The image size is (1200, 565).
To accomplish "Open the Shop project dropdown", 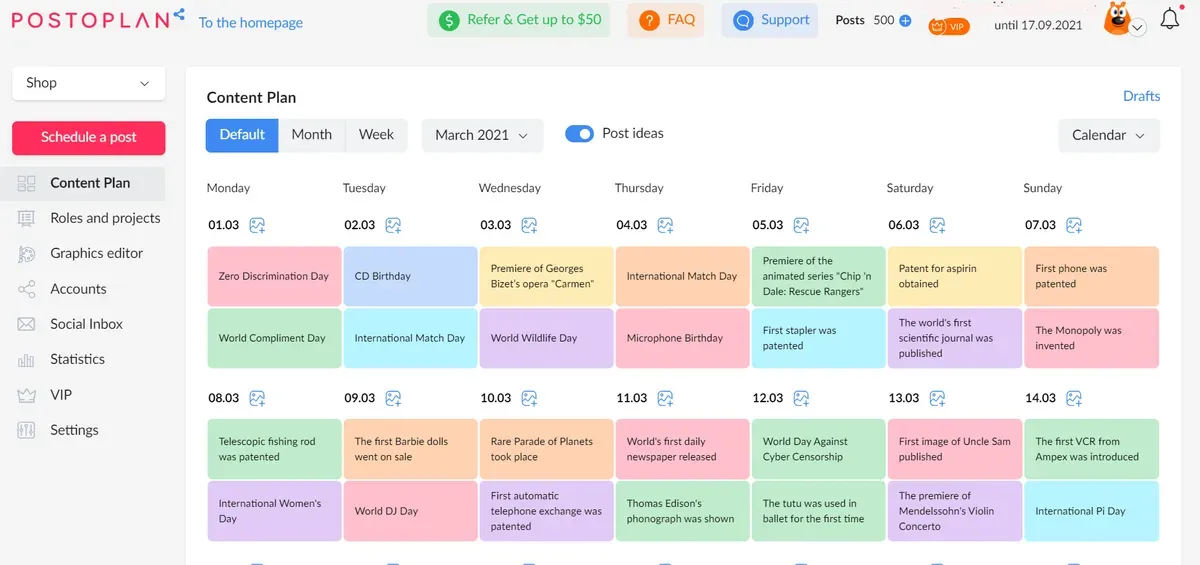I will [88, 83].
